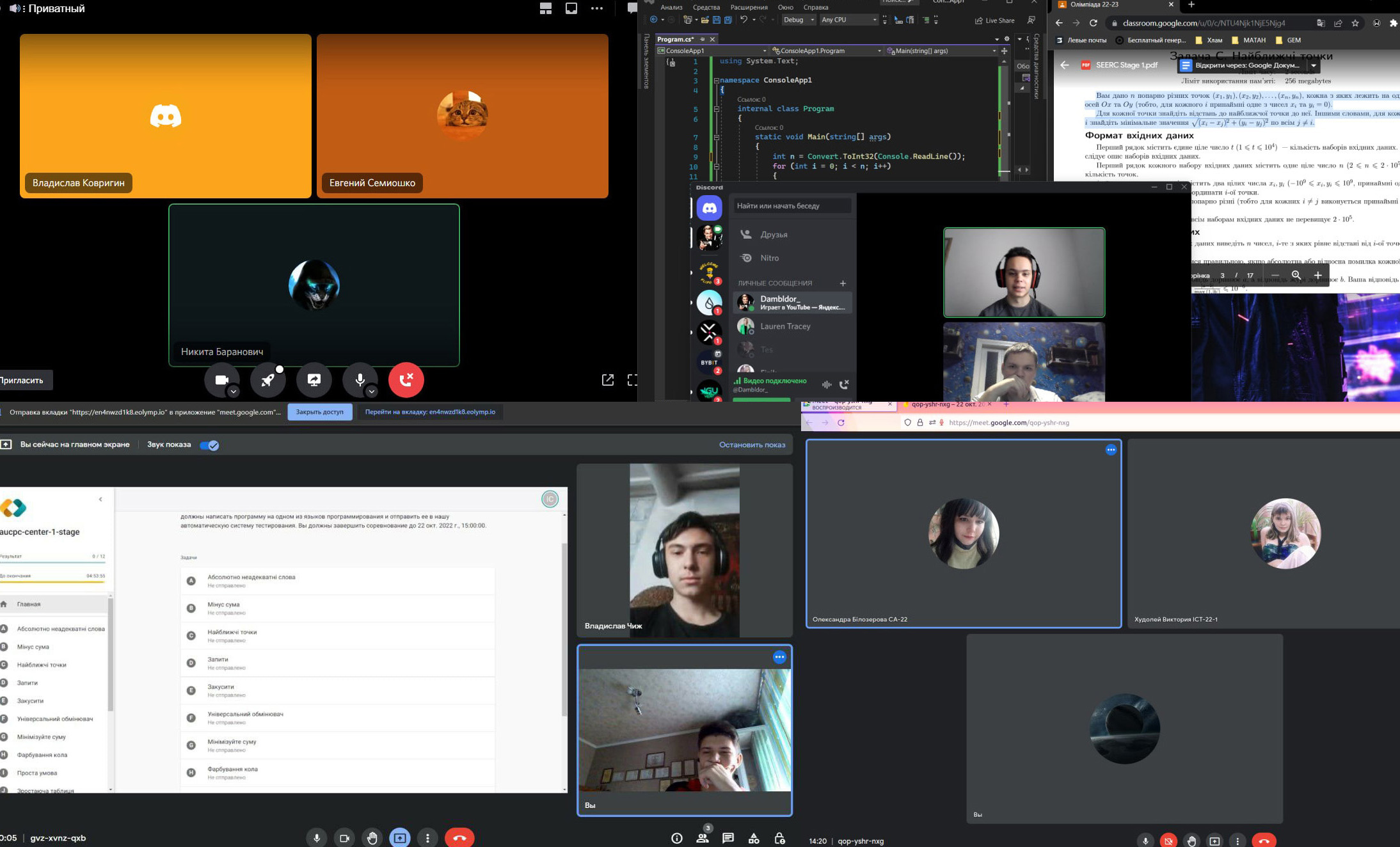This screenshot has height=847, width=1400.
Task: Enter fullscreen in the Discord call
Action: pos(632,380)
